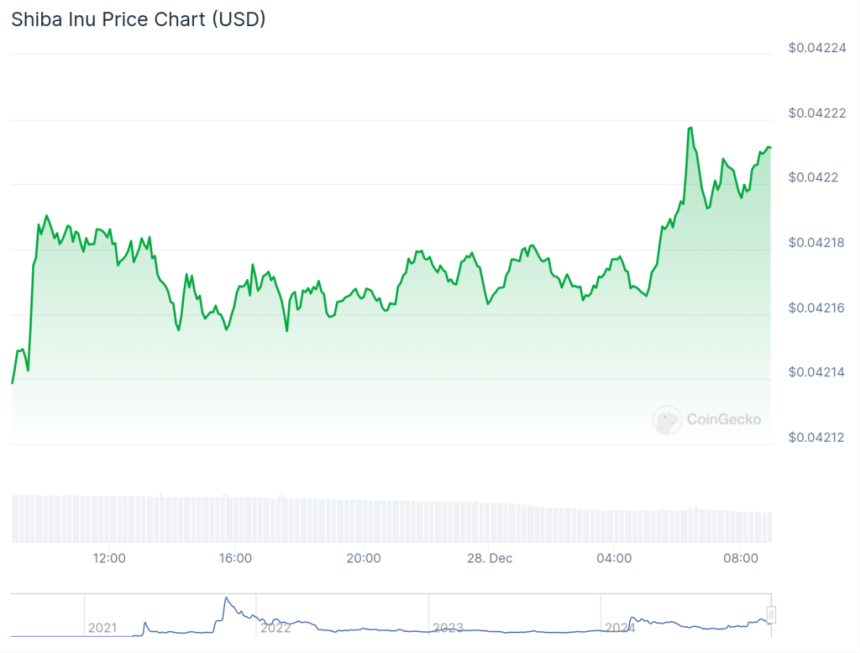Click the $0.04212 price axis label
Screen dimensions: 860x653
(x=817, y=437)
